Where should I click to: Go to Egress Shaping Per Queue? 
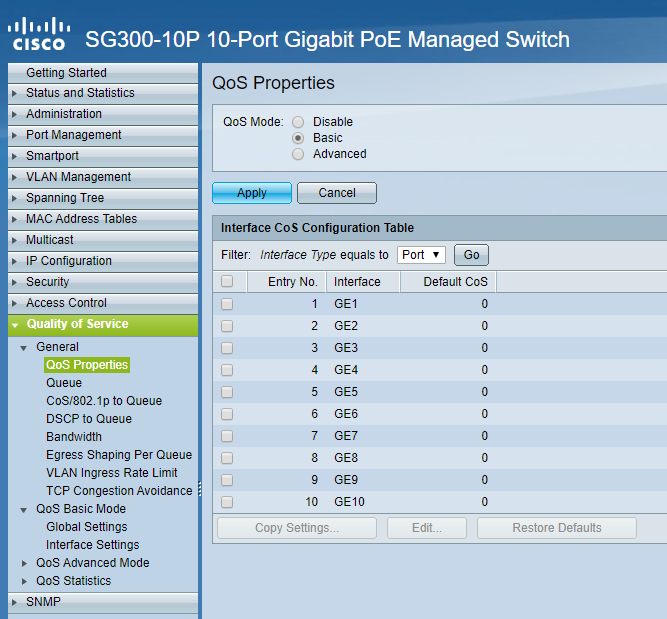tap(119, 455)
